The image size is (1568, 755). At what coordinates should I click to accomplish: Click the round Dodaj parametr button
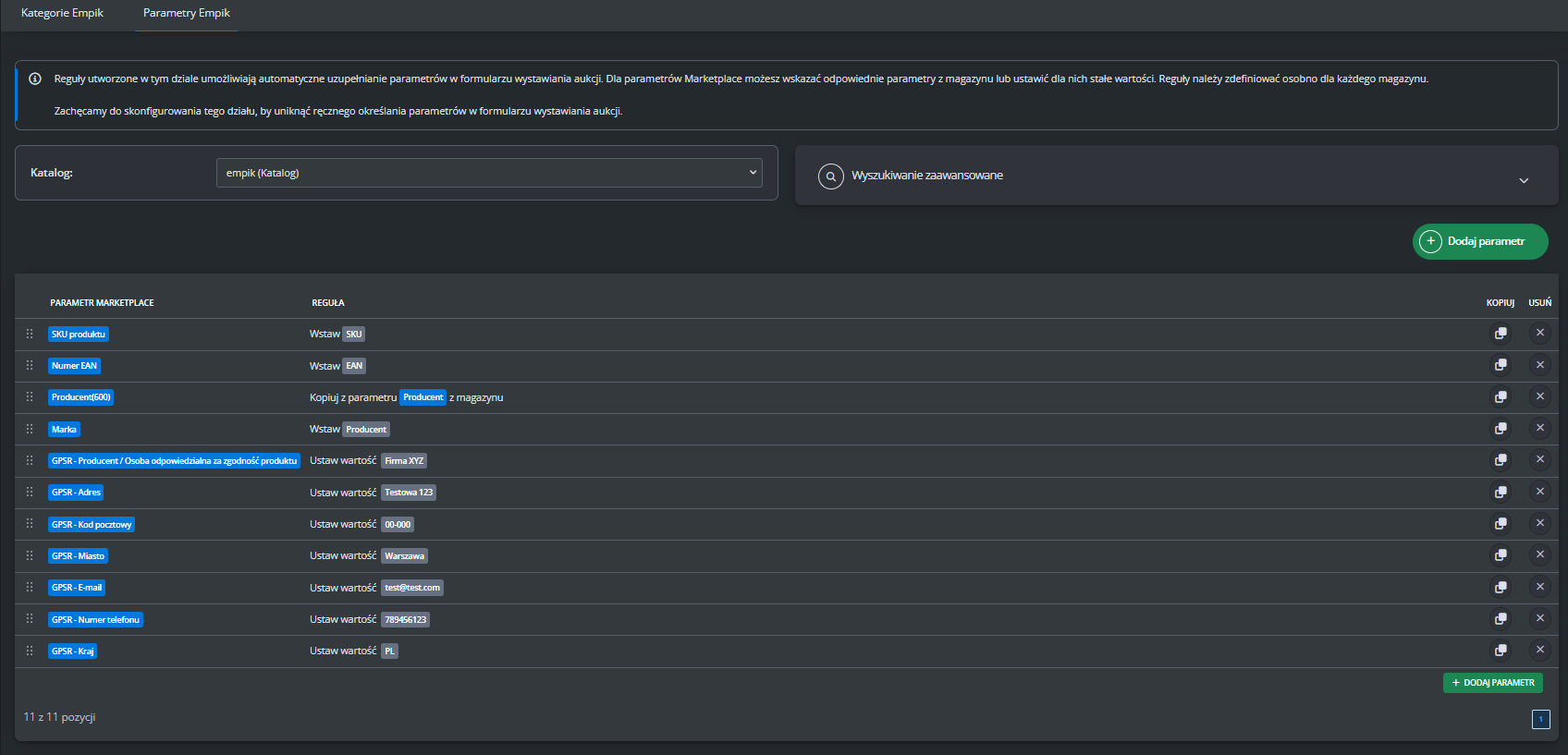pos(1479,241)
